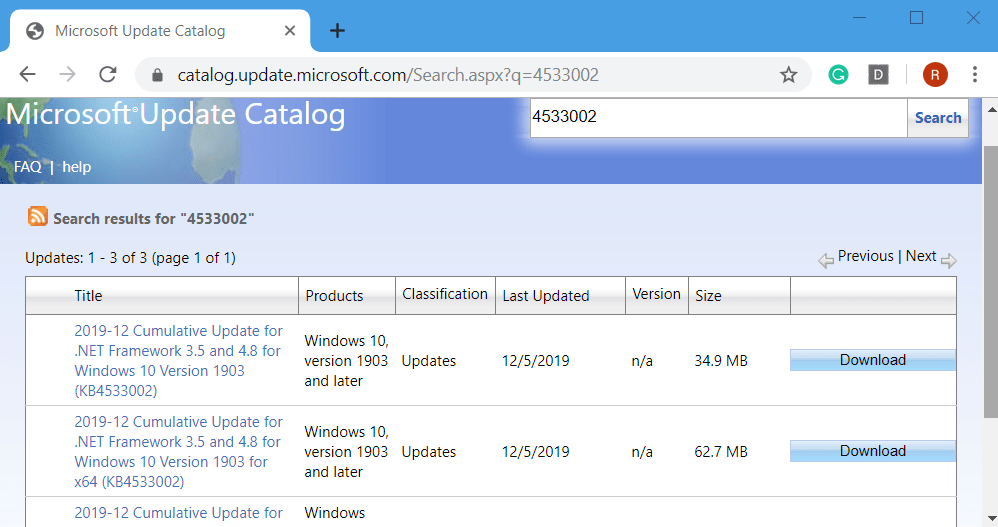The image size is (998, 527).
Task: Sort by Size column header
Action: point(708,296)
